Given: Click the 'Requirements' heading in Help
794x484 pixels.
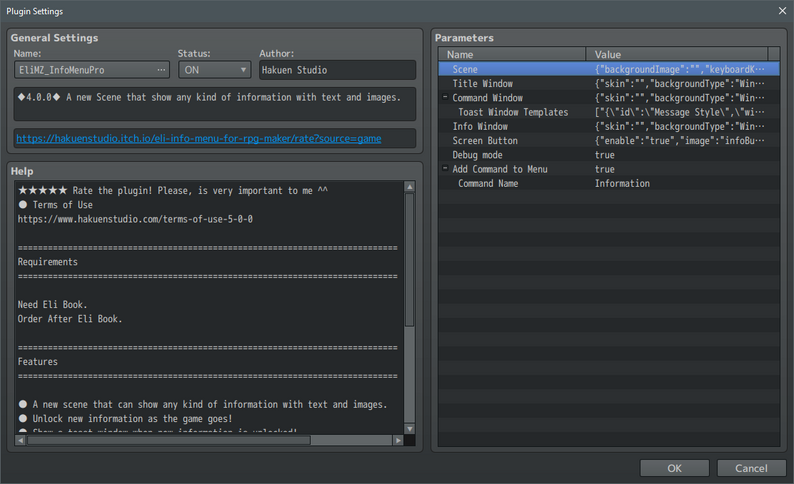Looking at the screenshot, I should click(x=48, y=262).
